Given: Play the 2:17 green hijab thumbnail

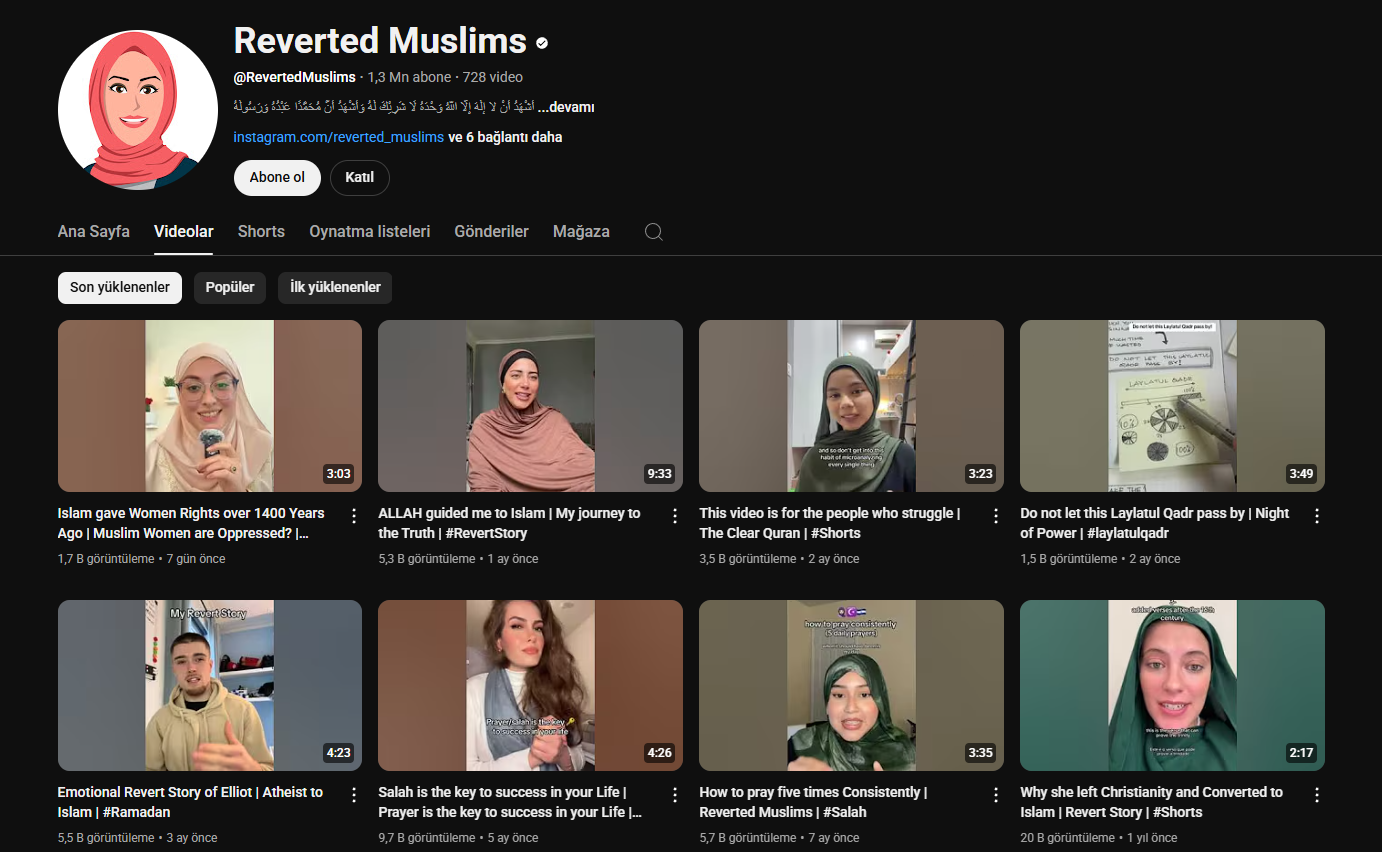Looking at the screenshot, I should pyautogui.click(x=1172, y=685).
